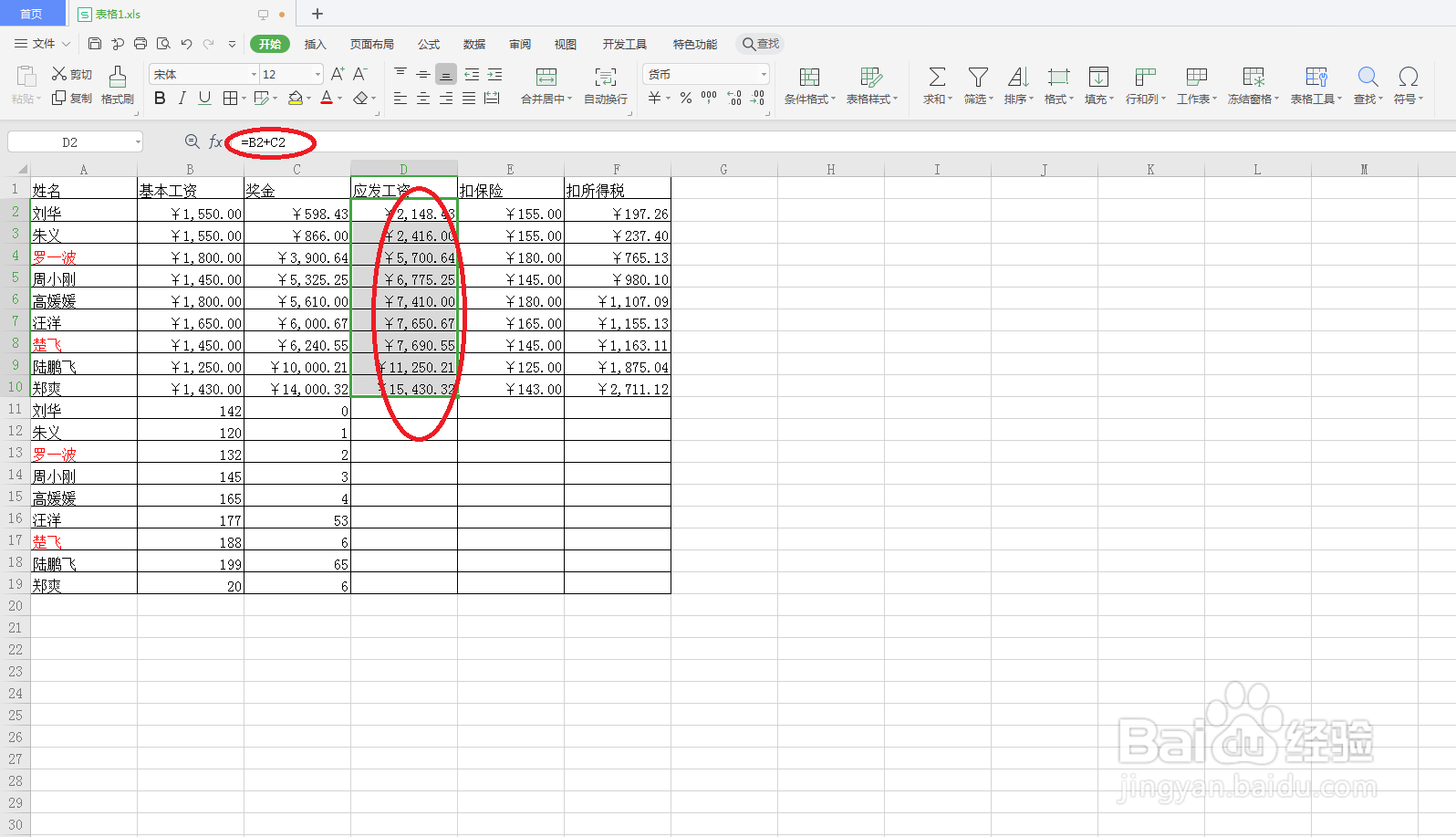Click the fill color bucket icon

coord(296,98)
